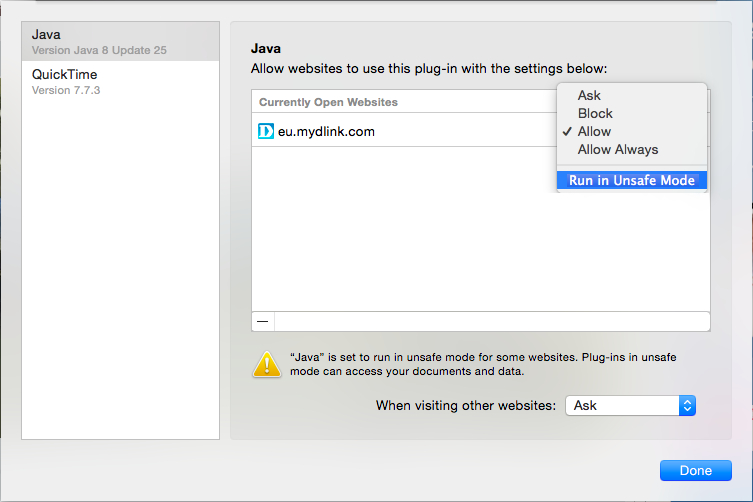Remove website with the minus button
Viewport: 753px width, 502px height.
point(263,321)
